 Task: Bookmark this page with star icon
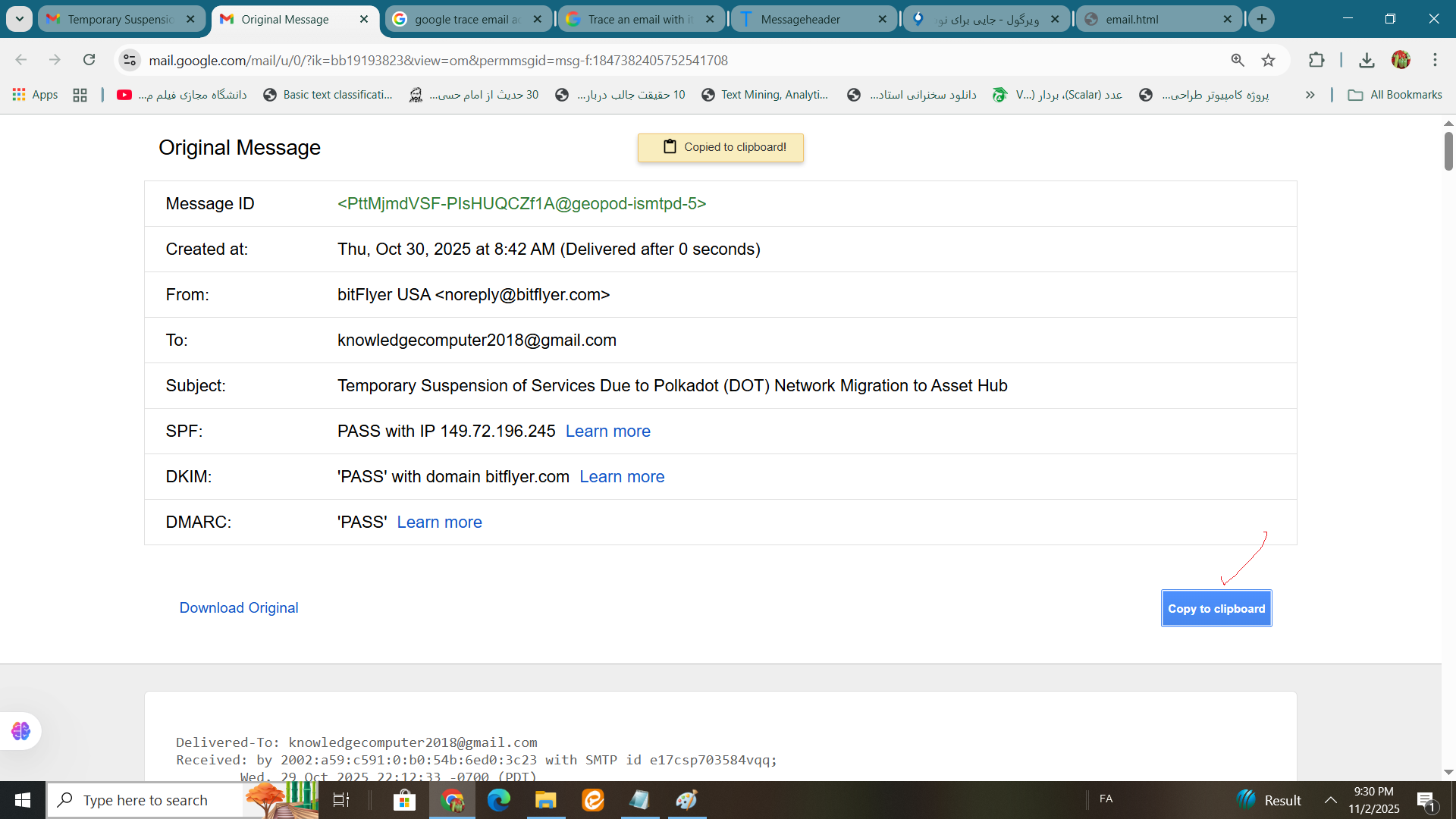(x=1268, y=60)
